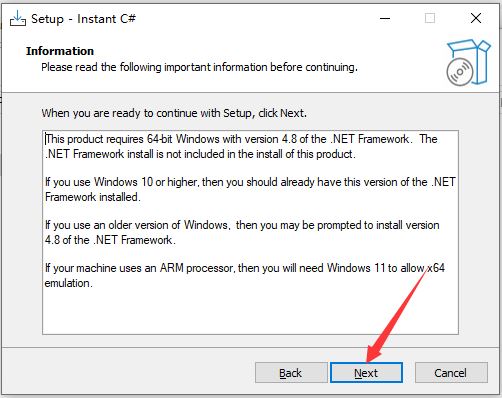Click the Setup installer icon in title bar
Viewport: 502px width, 398px height.
click(x=18, y=18)
